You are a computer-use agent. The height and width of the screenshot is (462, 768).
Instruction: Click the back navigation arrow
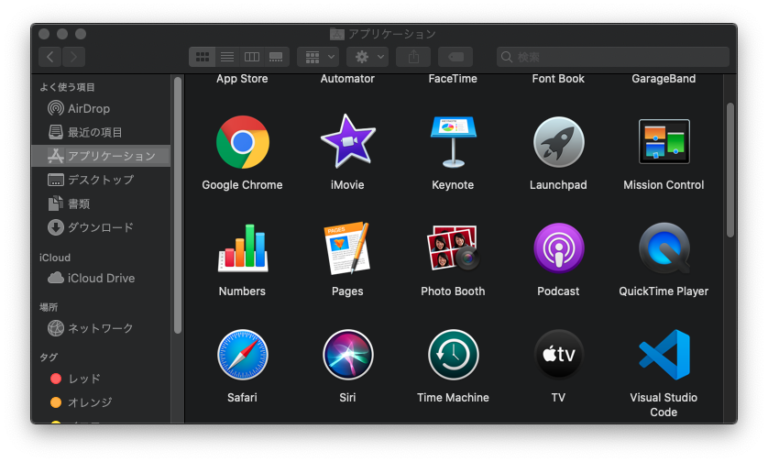[50, 57]
